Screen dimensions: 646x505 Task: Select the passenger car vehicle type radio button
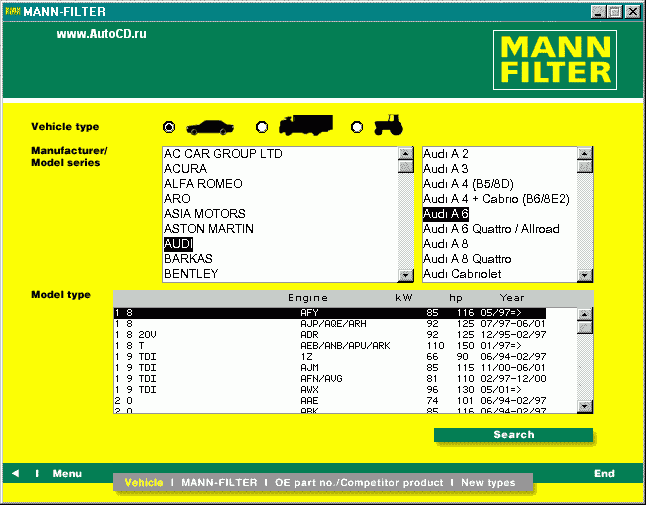(169, 127)
